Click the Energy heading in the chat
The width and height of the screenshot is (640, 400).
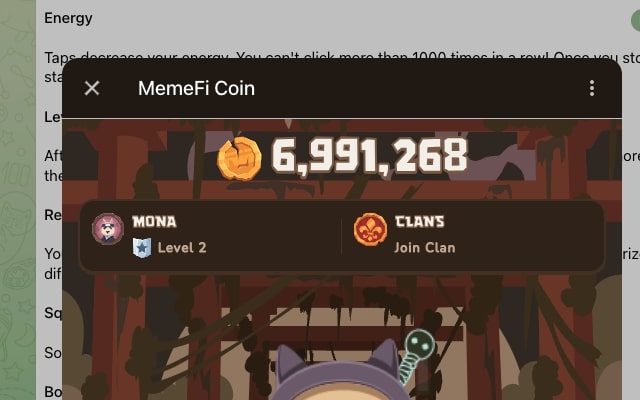coord(68,18)
